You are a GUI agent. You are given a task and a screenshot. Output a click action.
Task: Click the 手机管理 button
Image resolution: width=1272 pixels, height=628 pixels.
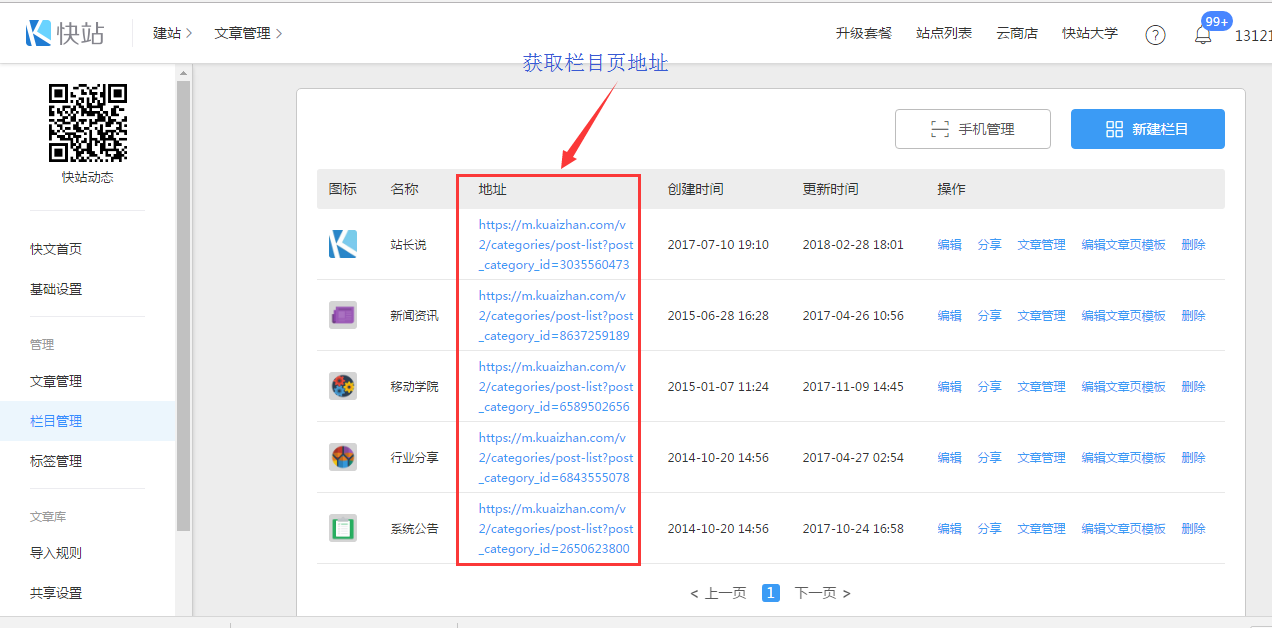(972, 129)
